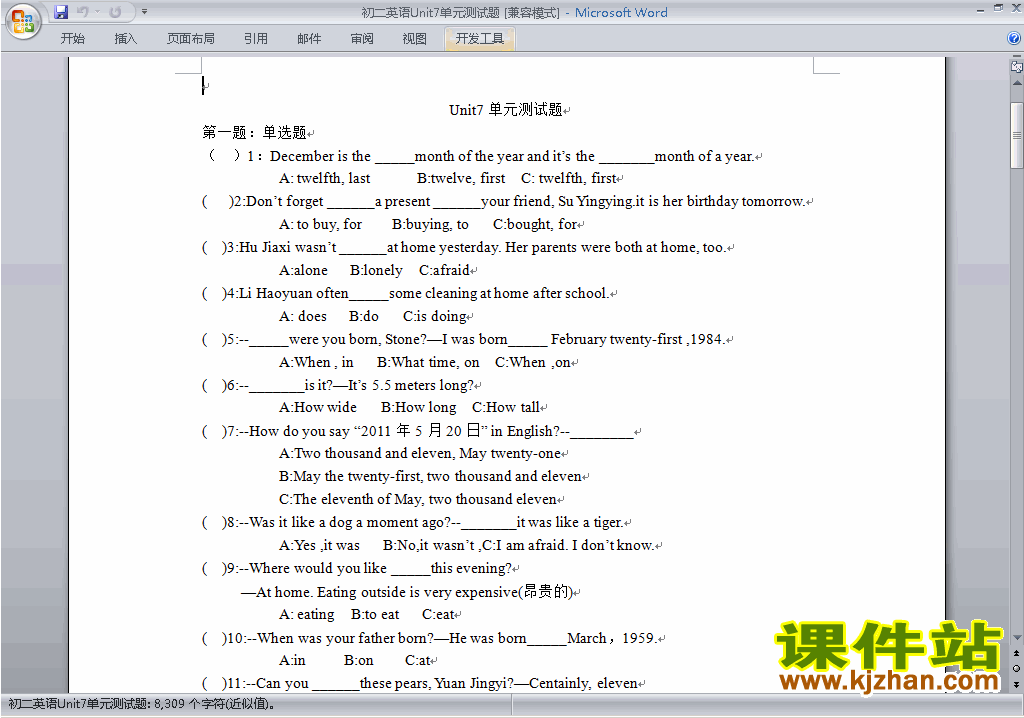Click 'B:May the twenty-first, two thousand and eleven'
The width and height of the screenshot is (1024, 718).
point(430,476)
